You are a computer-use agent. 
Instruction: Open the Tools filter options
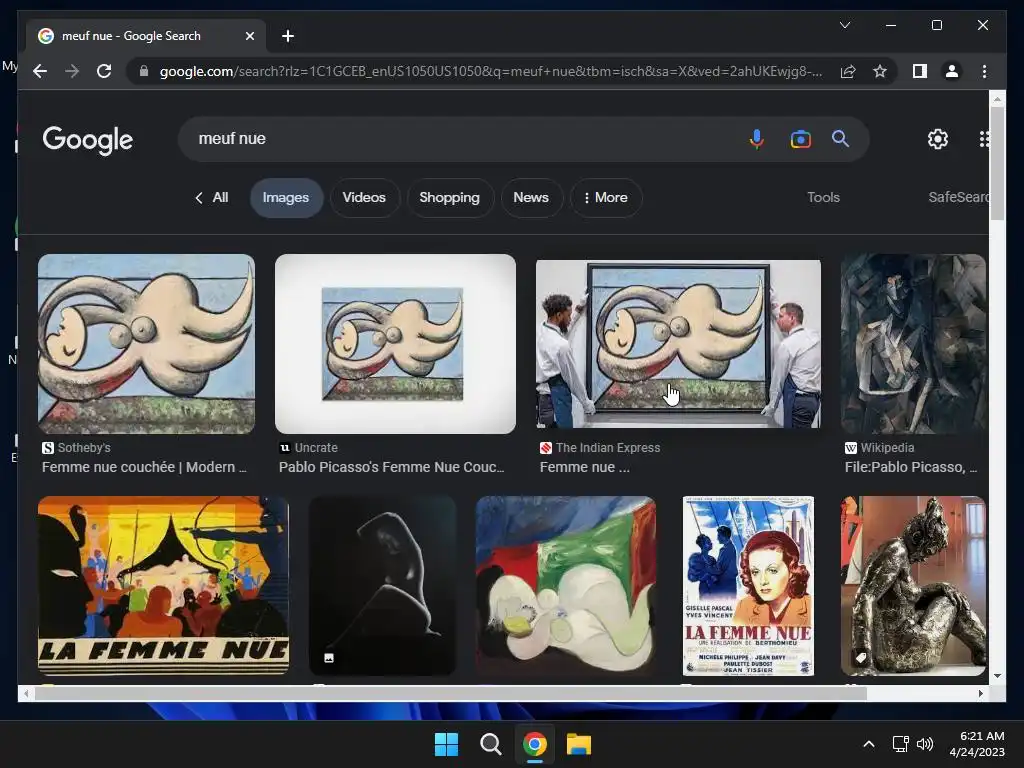[823, 197]
